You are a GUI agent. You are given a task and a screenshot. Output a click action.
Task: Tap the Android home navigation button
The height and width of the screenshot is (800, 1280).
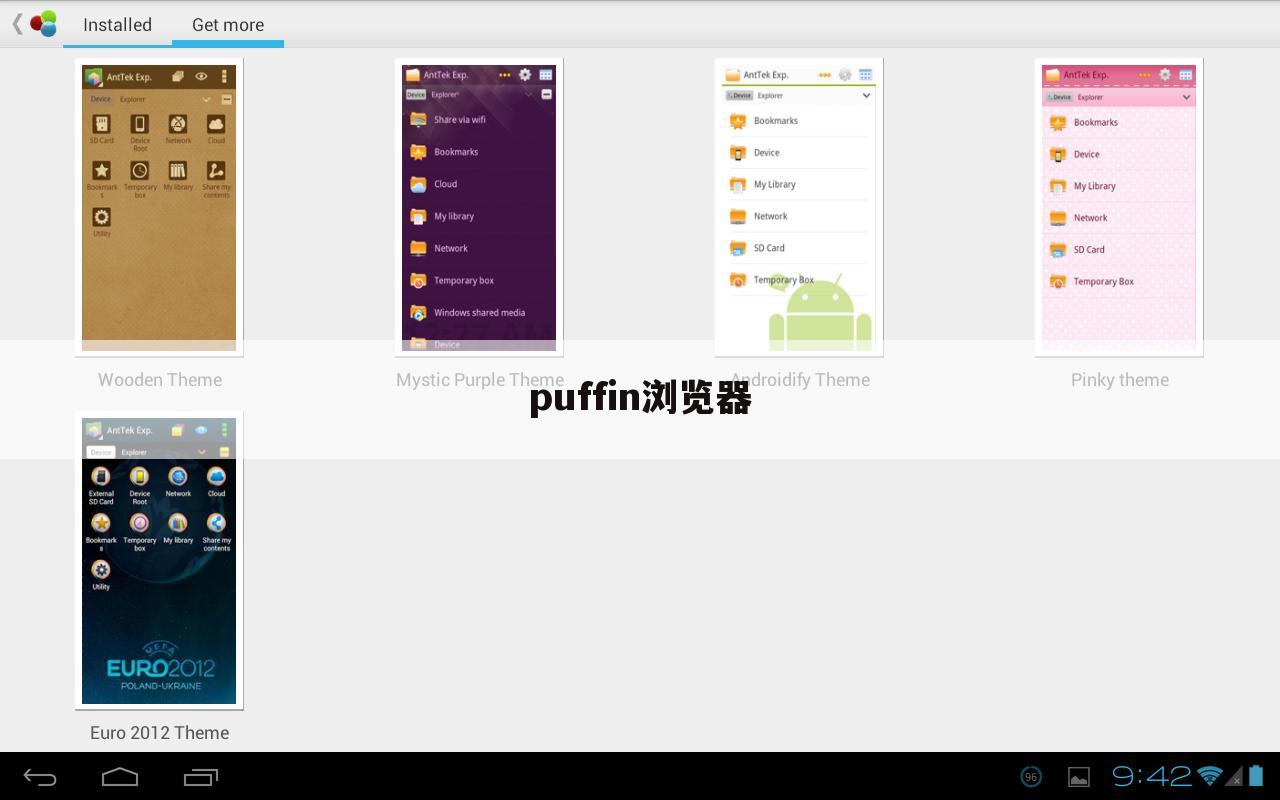[120, 777]
